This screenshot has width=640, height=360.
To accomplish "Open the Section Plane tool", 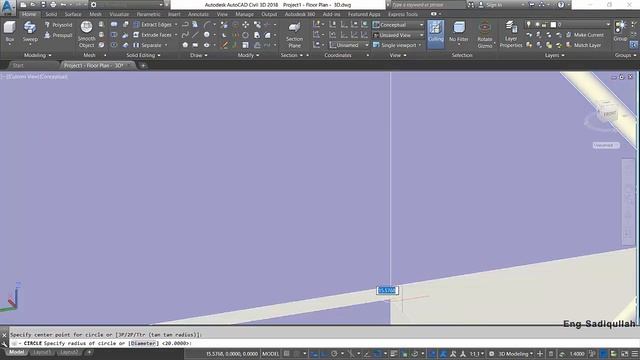I will click(294, 34).
